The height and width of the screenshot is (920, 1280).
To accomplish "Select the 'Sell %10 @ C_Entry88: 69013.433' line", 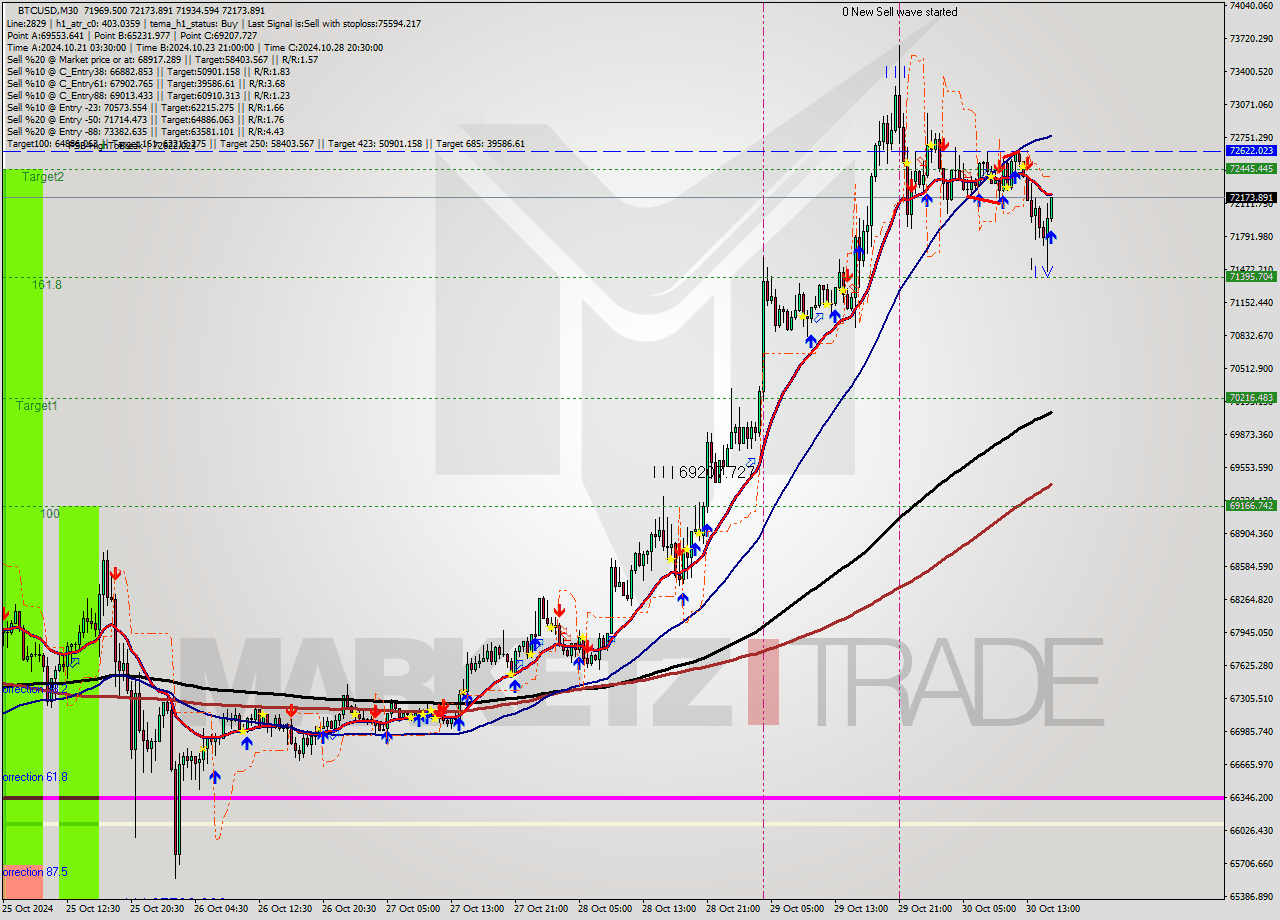I will [148, 95].
